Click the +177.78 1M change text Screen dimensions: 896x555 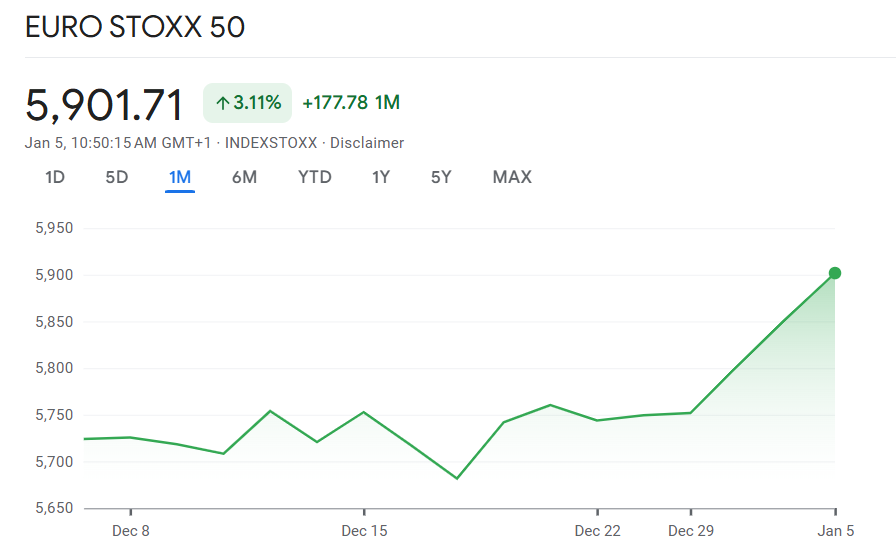(x=351, y=103)
